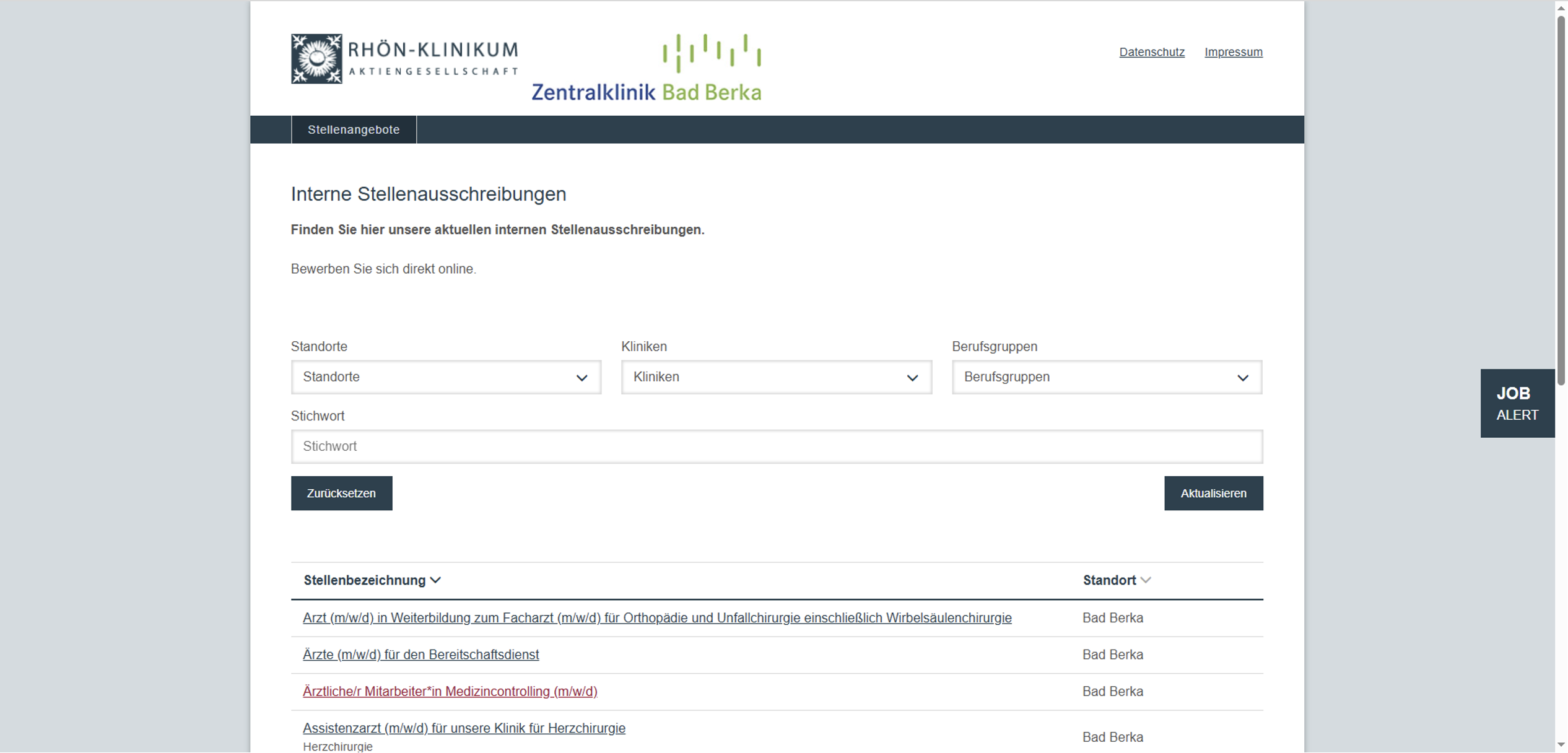This screenshot has width=1568, height=753.
Task: Open the Datenschutz link
Action: [1151, 52]
